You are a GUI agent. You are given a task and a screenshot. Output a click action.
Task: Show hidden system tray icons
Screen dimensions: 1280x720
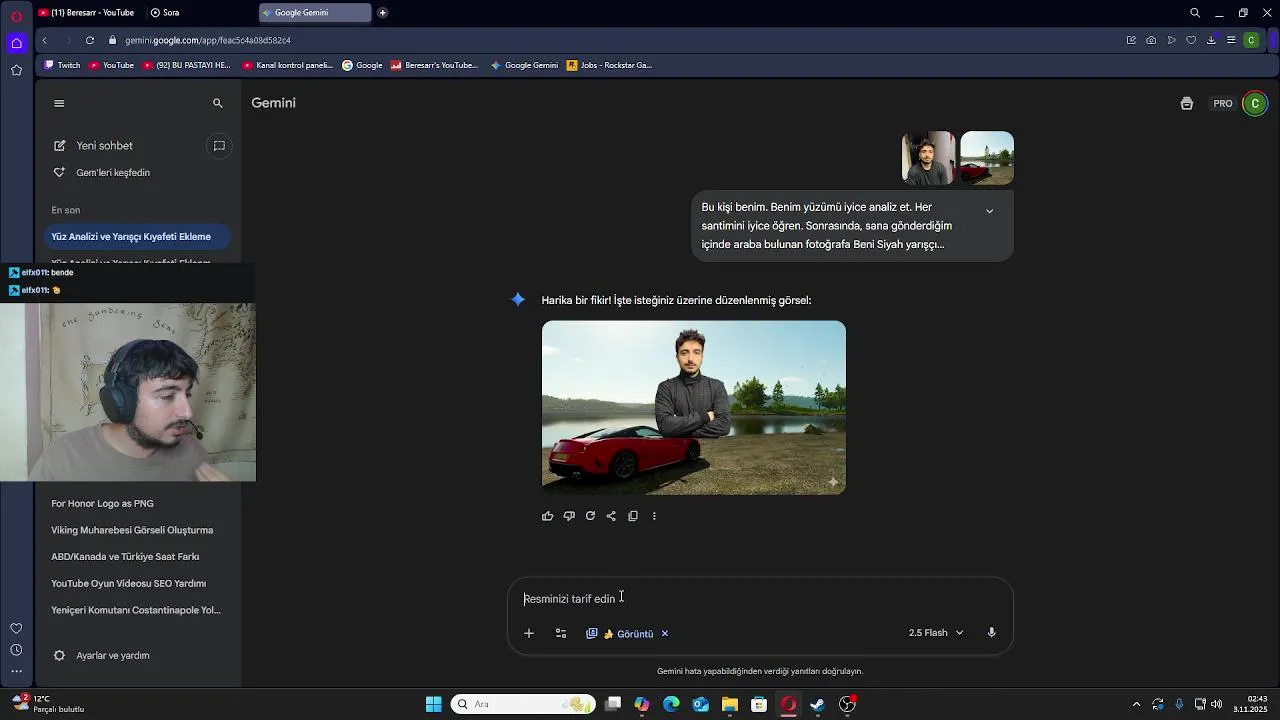tap(1135, 704)
